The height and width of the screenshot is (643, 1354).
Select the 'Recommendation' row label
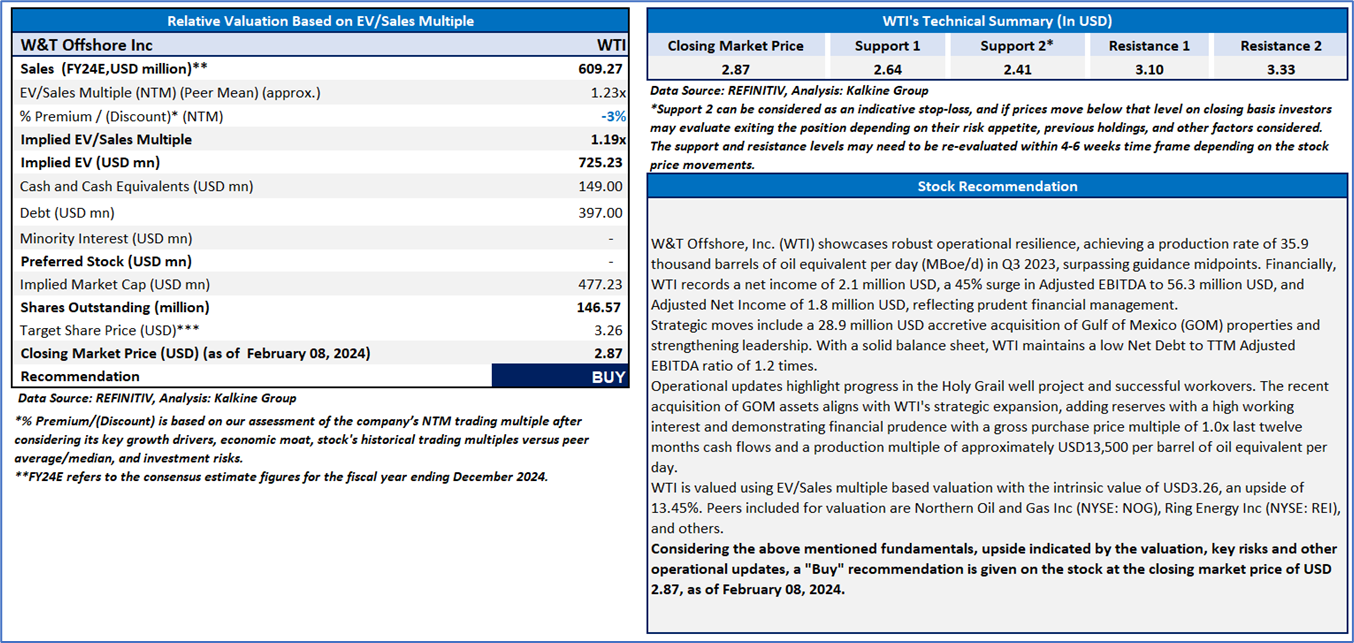pos(80,376)
